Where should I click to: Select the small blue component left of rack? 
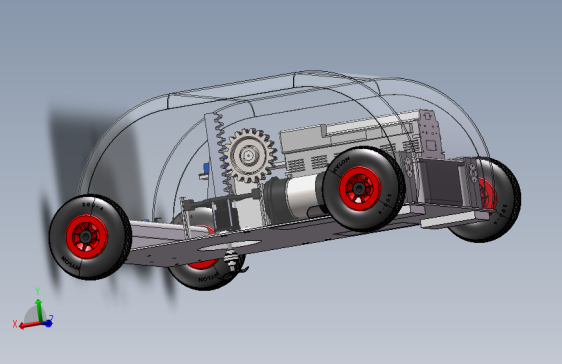point(207,168)
